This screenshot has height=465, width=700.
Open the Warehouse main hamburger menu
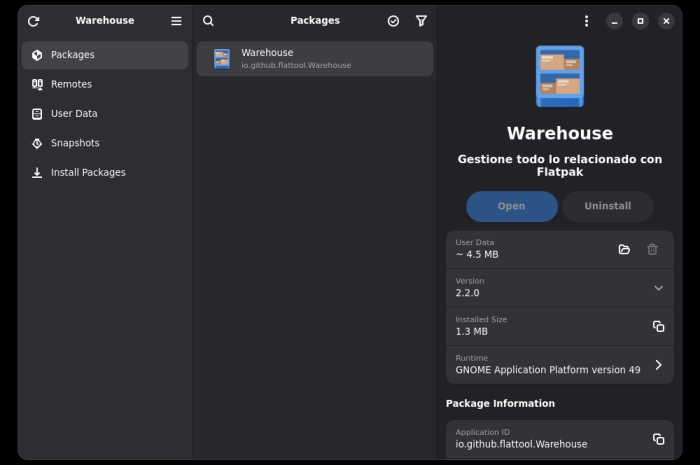coord(176,21)
